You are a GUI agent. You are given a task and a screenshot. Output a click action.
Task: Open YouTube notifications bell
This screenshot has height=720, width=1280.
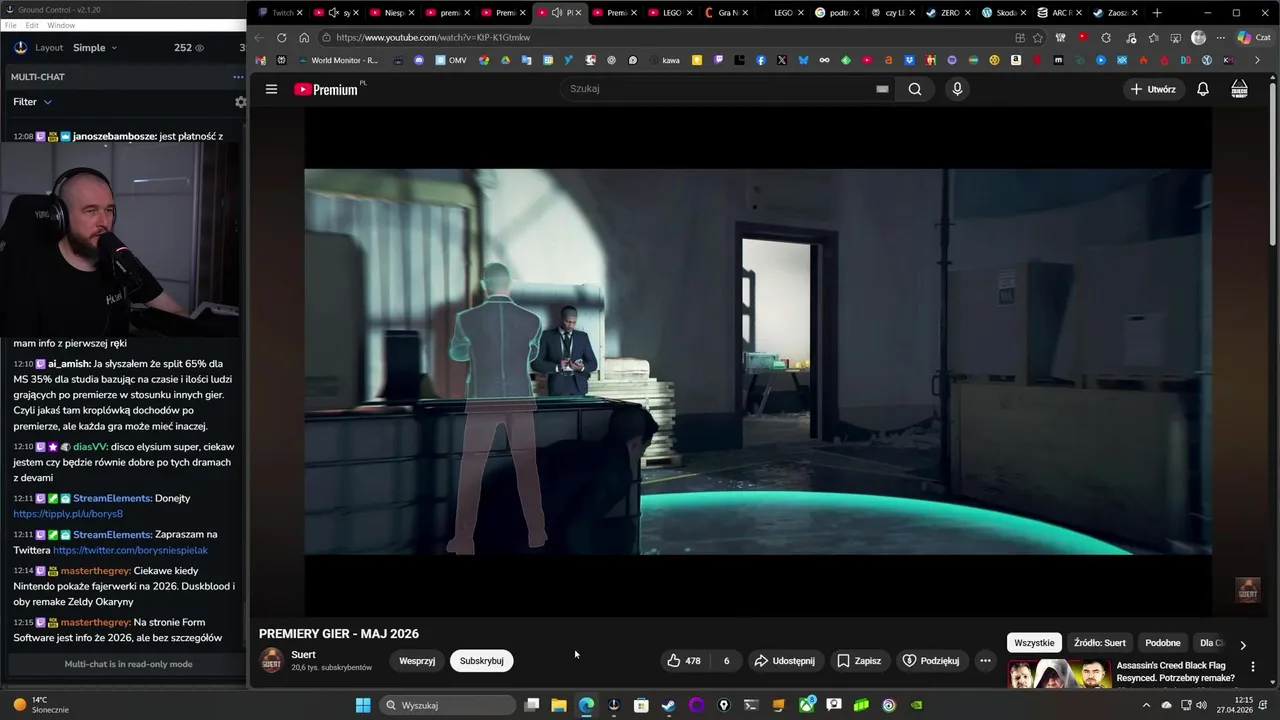[x=1203, y=89]
